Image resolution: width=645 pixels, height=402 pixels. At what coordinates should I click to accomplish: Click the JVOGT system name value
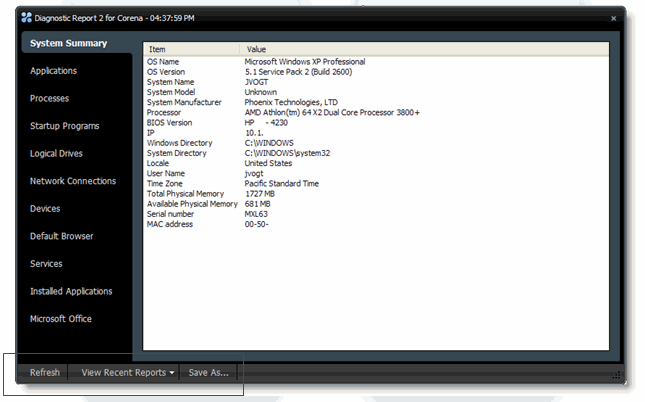256,82
